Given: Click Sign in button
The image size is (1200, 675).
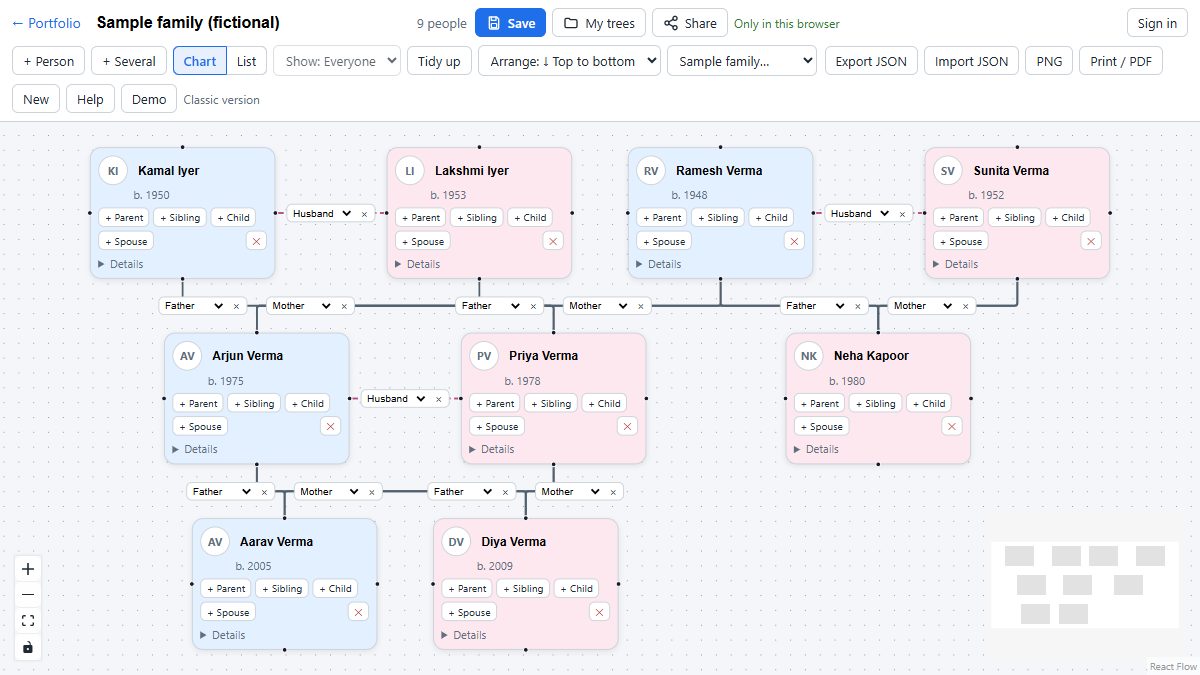Looking at the screenshot, I should pyautogui.click(x=1157, y=23).
